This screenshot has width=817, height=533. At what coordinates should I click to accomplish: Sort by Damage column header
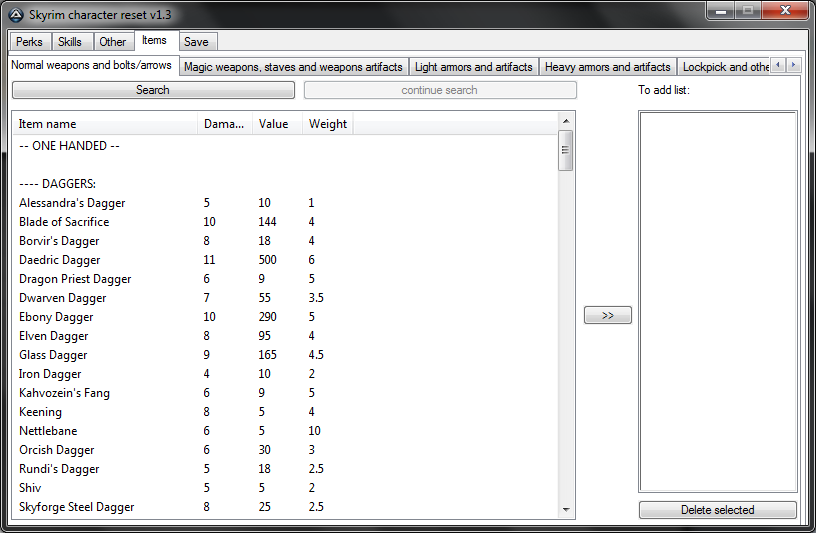(225, 124)
